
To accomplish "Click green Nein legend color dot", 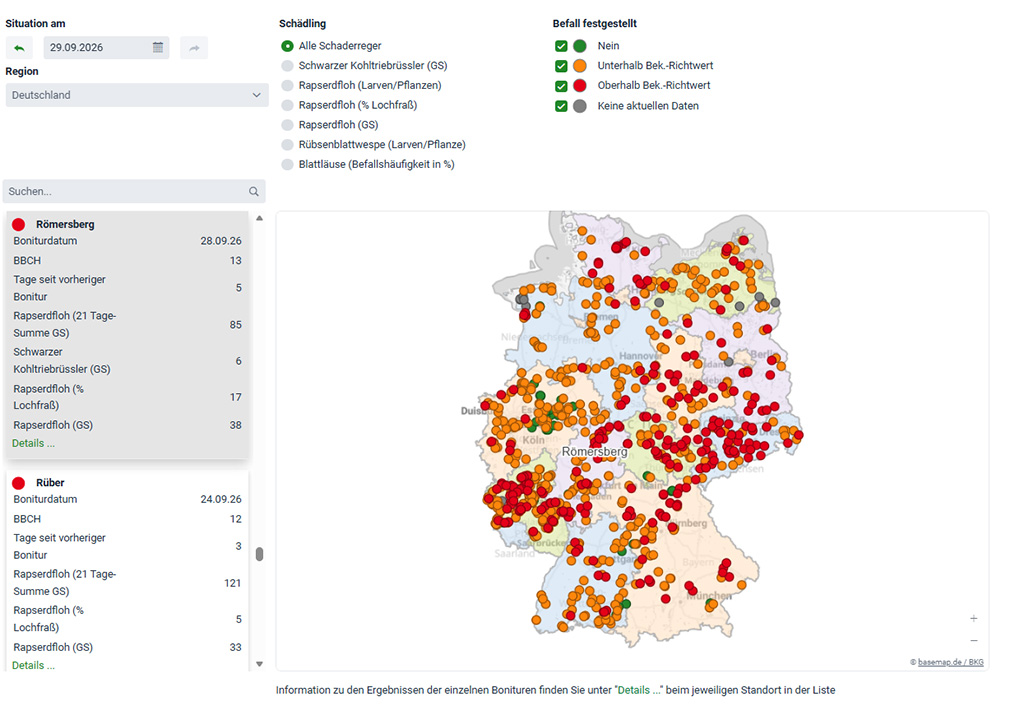I will click(580, 46).
